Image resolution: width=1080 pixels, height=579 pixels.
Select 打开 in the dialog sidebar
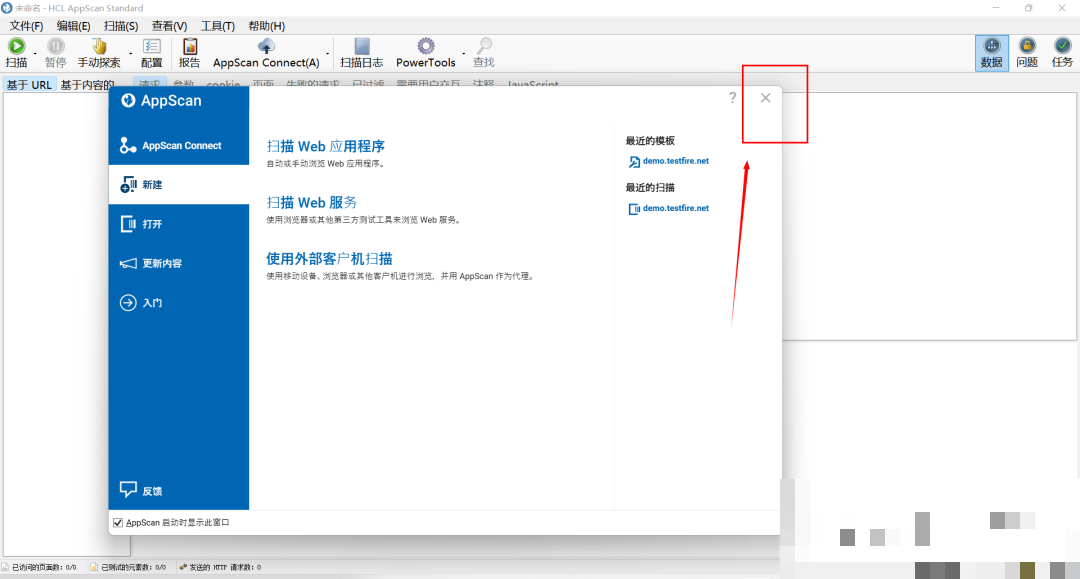(x=178, y=224)
